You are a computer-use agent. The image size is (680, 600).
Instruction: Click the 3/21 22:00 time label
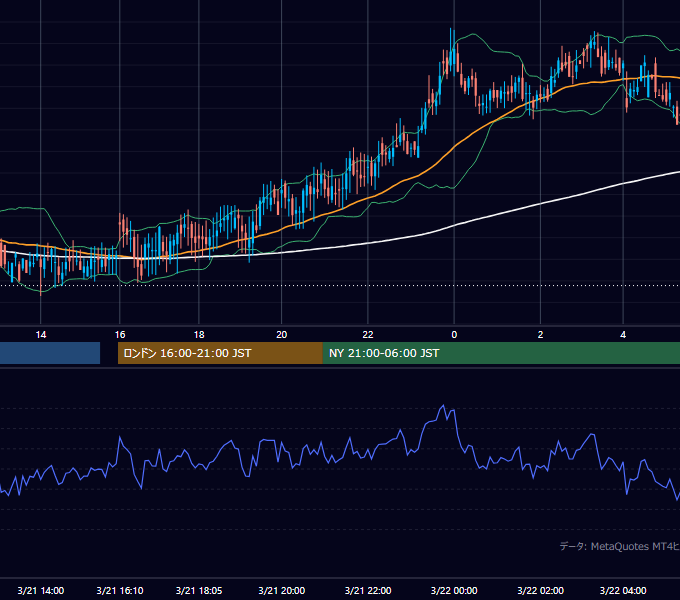click(368, 590)
